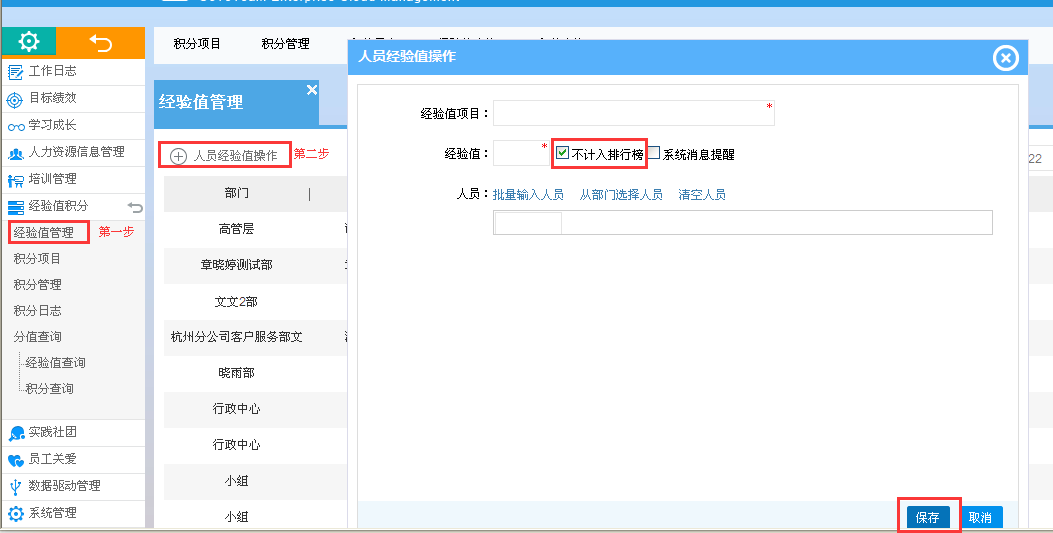
Task: Close the 经验值管理 panel tab
Action: click(312, 90)
